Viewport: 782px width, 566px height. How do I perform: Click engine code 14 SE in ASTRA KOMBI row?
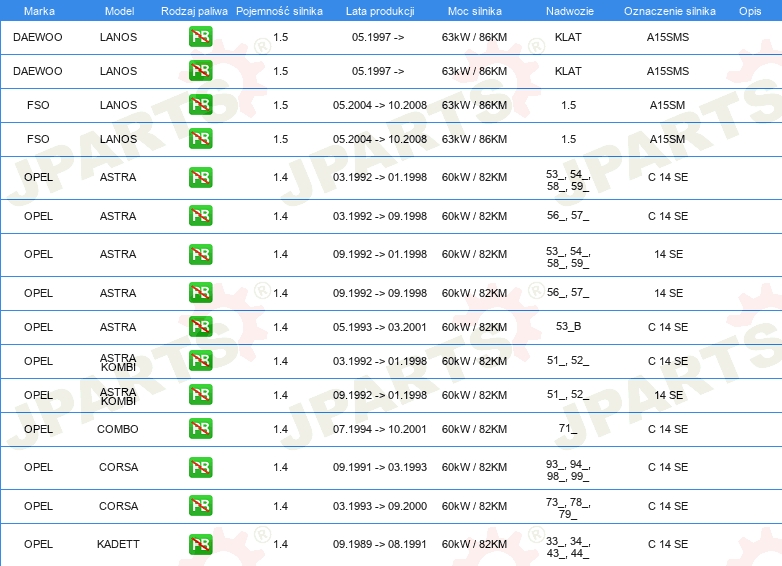tap(668, 395)
